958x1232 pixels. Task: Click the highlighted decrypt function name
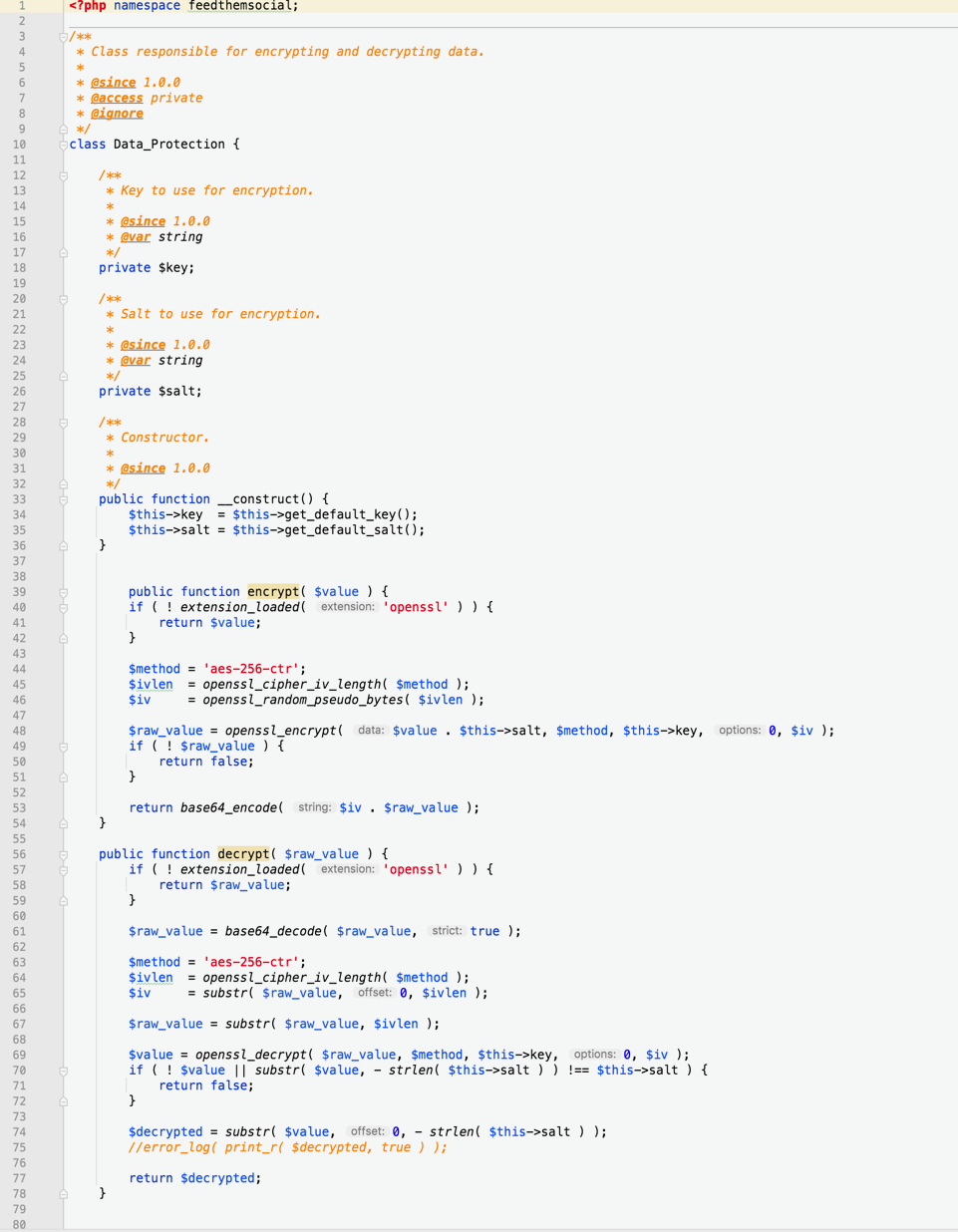243,854
